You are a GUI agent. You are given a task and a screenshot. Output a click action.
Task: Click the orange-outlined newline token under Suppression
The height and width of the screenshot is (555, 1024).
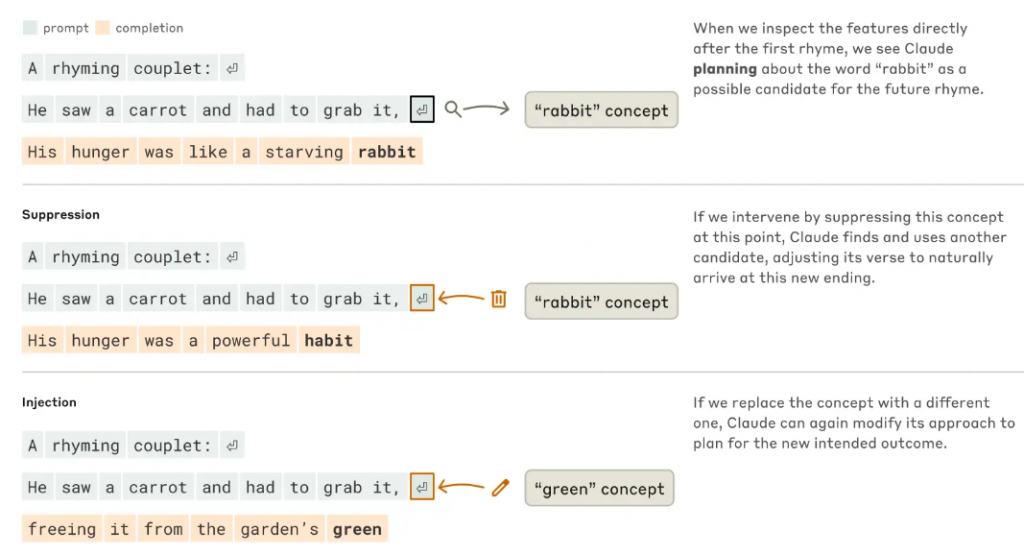(422, 298)
